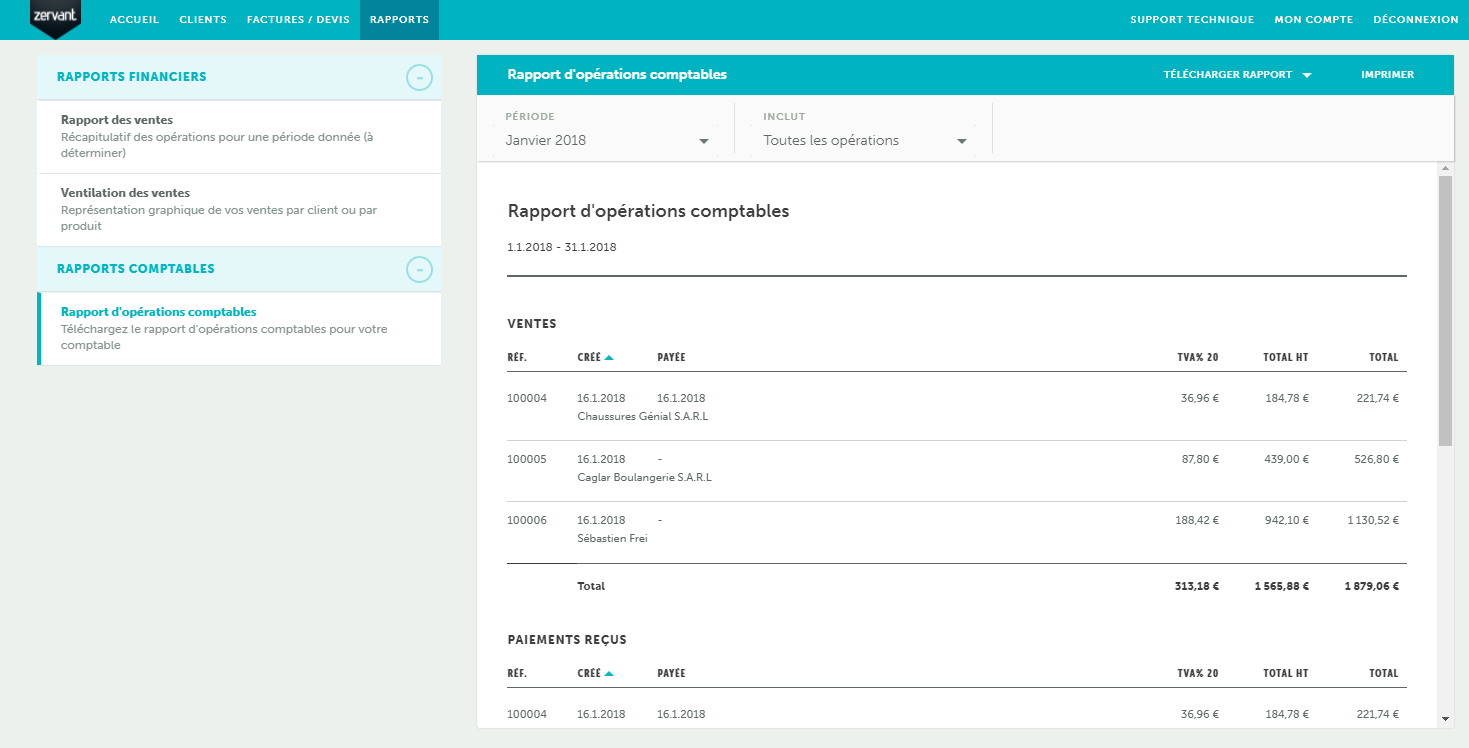Open the Télécharger Rapport dropdown
Screen dimensions: 1469x748
(1237, 75)
